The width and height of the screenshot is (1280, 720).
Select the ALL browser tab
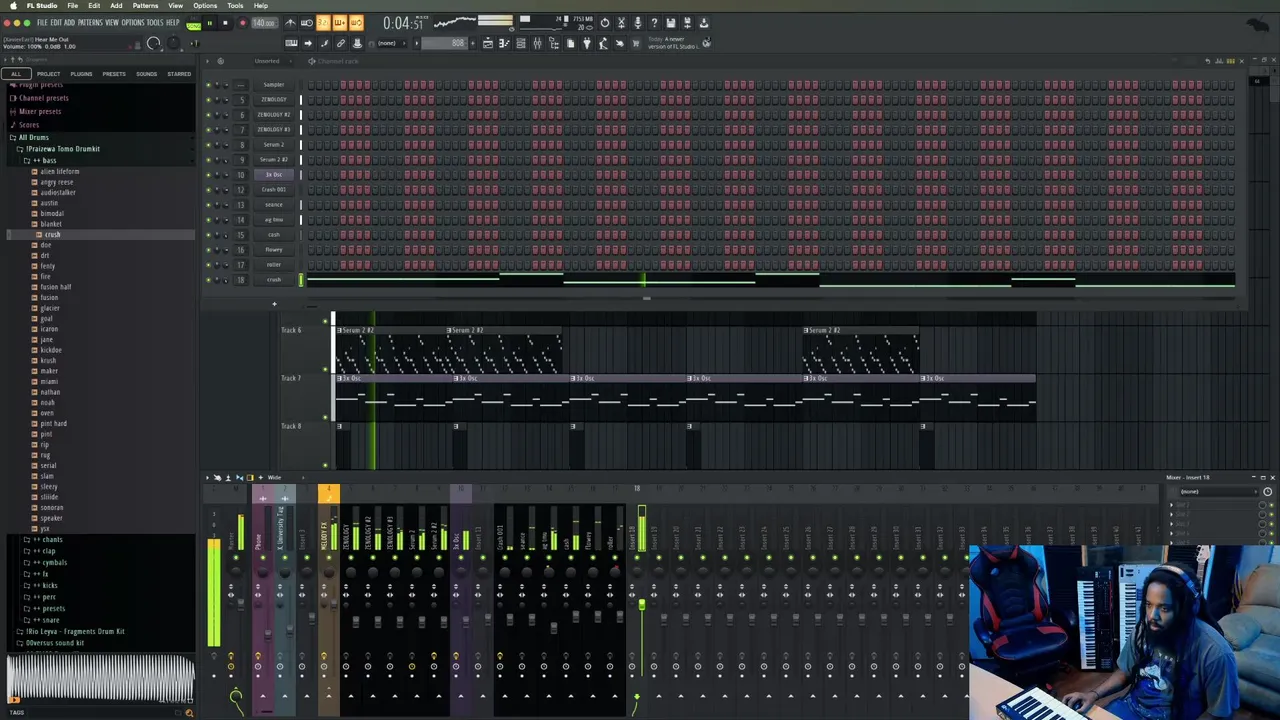[x=16, y=74]
